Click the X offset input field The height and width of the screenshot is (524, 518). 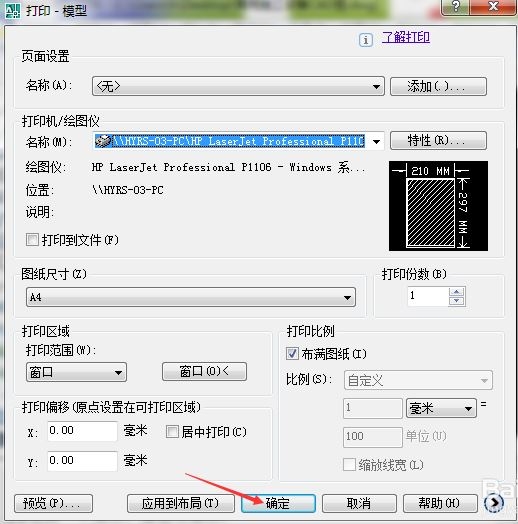82,431
